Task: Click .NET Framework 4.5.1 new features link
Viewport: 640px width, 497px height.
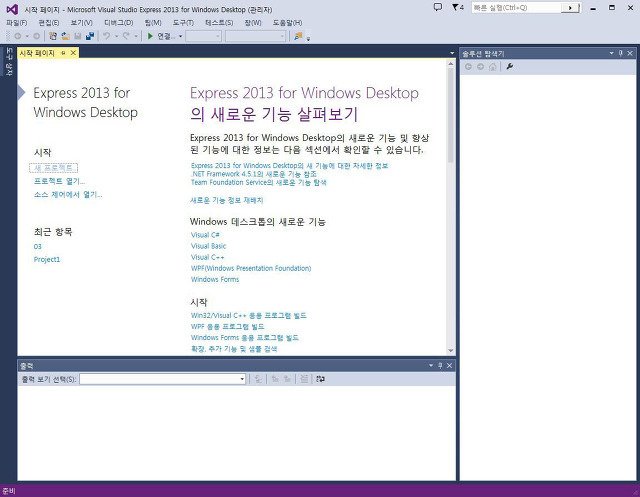Action: coord(253,174)
